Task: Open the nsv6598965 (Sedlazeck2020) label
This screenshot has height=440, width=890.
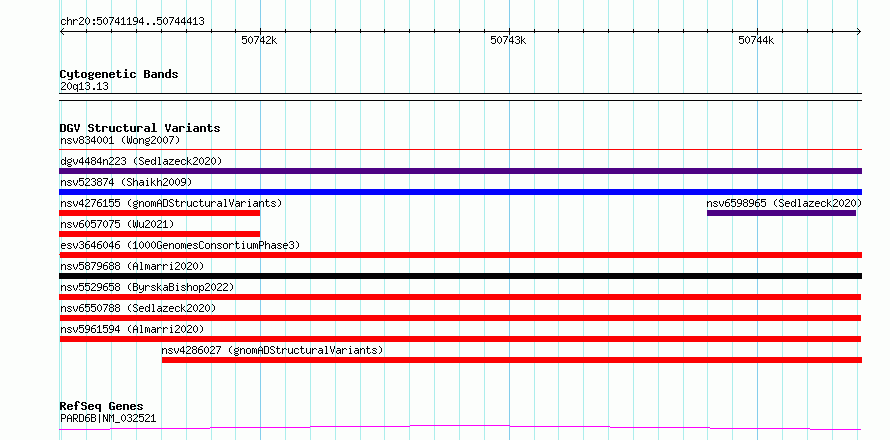Action: (784, 203)
